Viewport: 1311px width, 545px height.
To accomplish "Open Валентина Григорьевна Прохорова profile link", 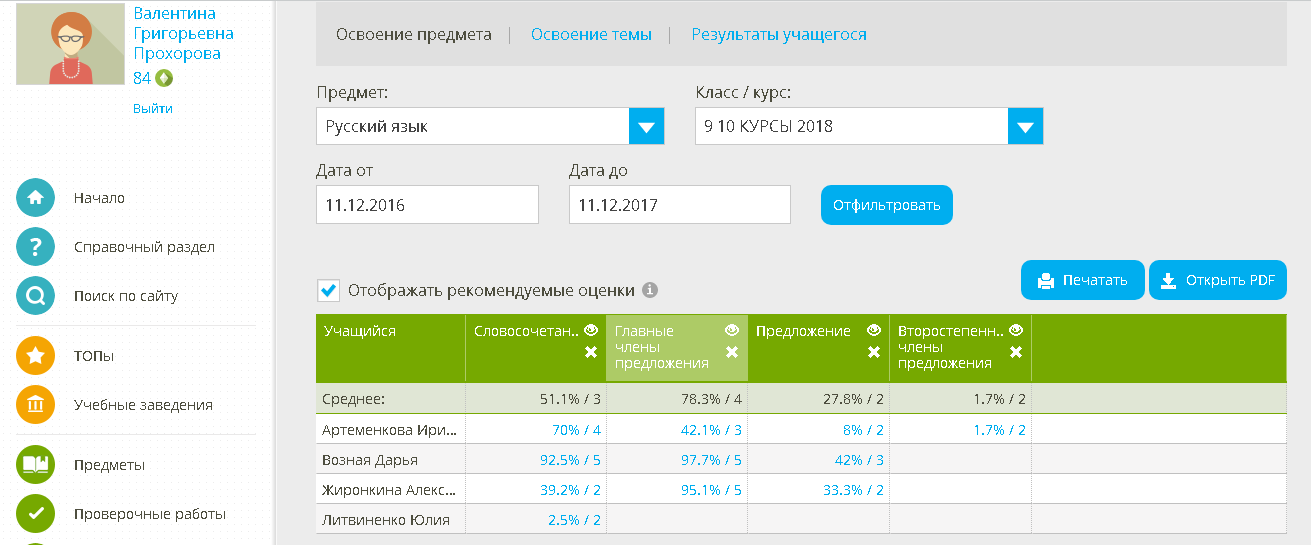I will coord(184,34).
